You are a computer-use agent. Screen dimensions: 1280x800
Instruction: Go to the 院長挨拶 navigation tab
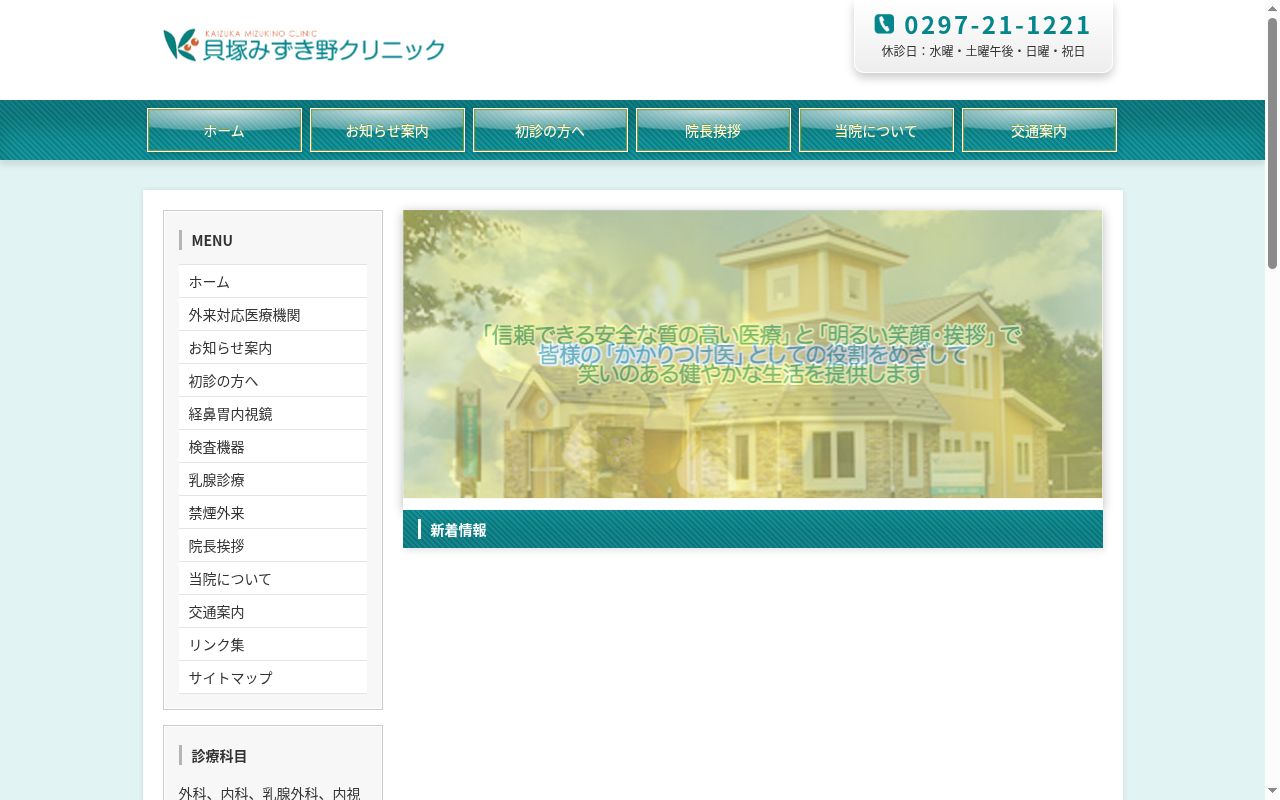pos(713,130)
